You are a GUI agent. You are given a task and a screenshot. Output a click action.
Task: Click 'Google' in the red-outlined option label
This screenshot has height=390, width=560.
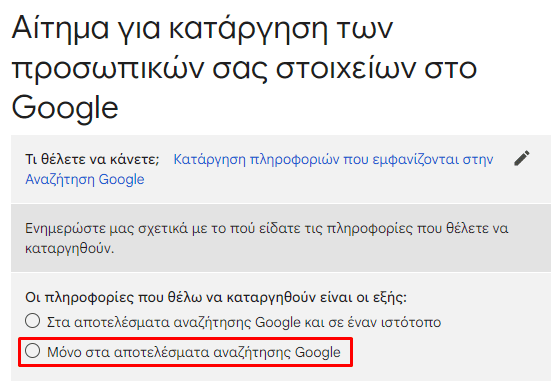[x=318, y=352]
